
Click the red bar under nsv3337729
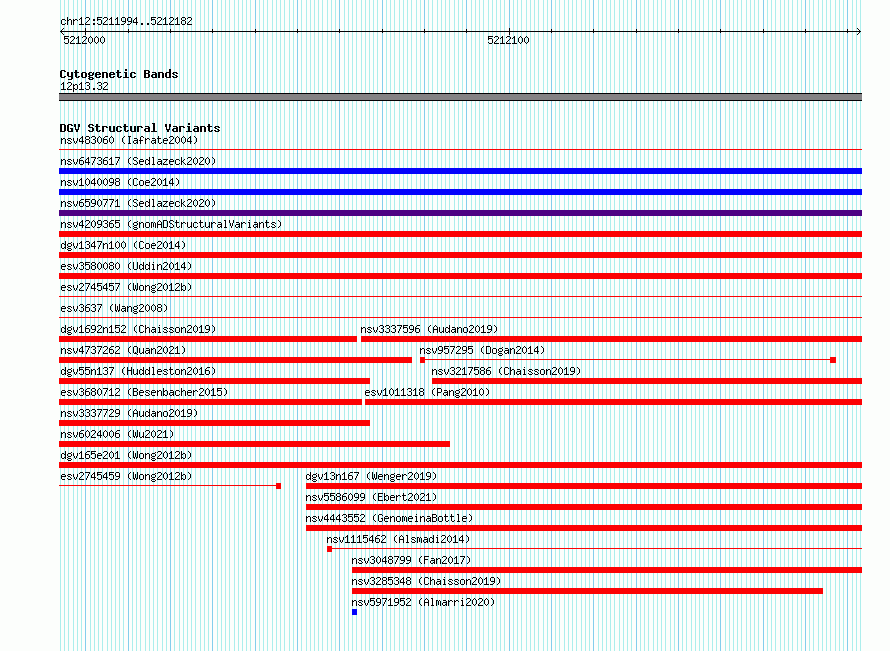pos(215,423)
